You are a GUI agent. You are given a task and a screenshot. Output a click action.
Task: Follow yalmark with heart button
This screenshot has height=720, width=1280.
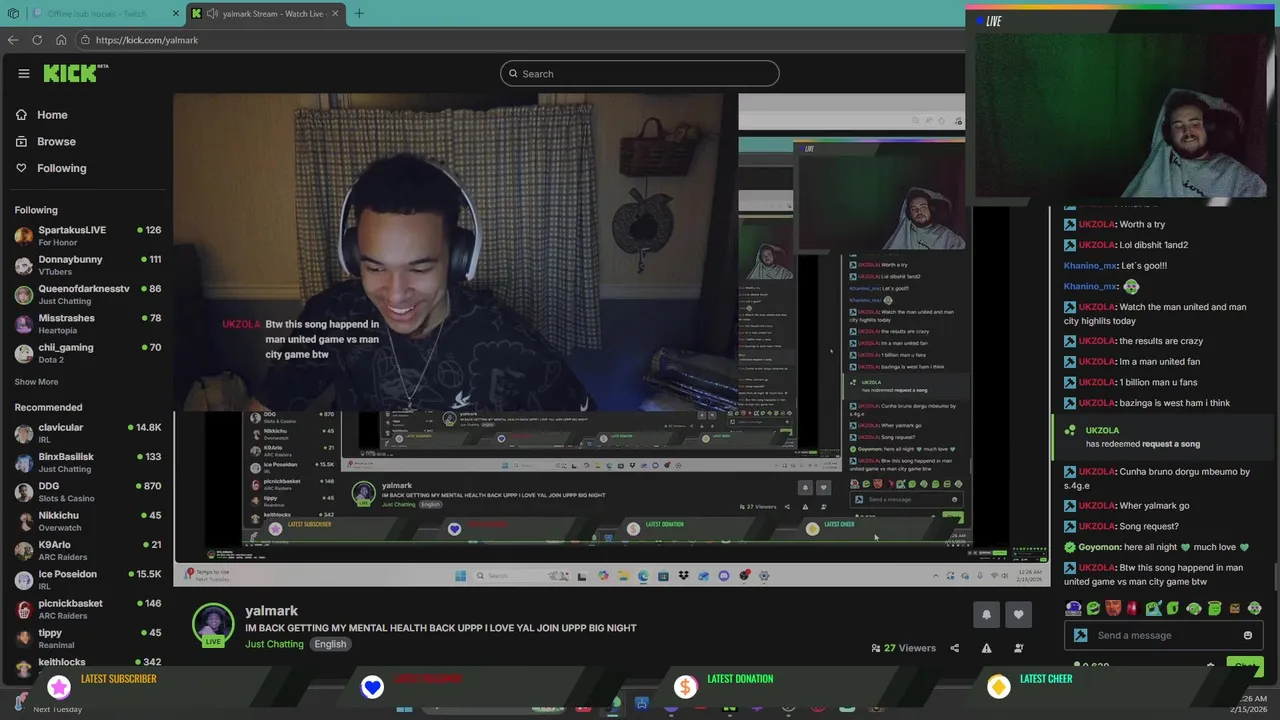(x=1019, y=615)
